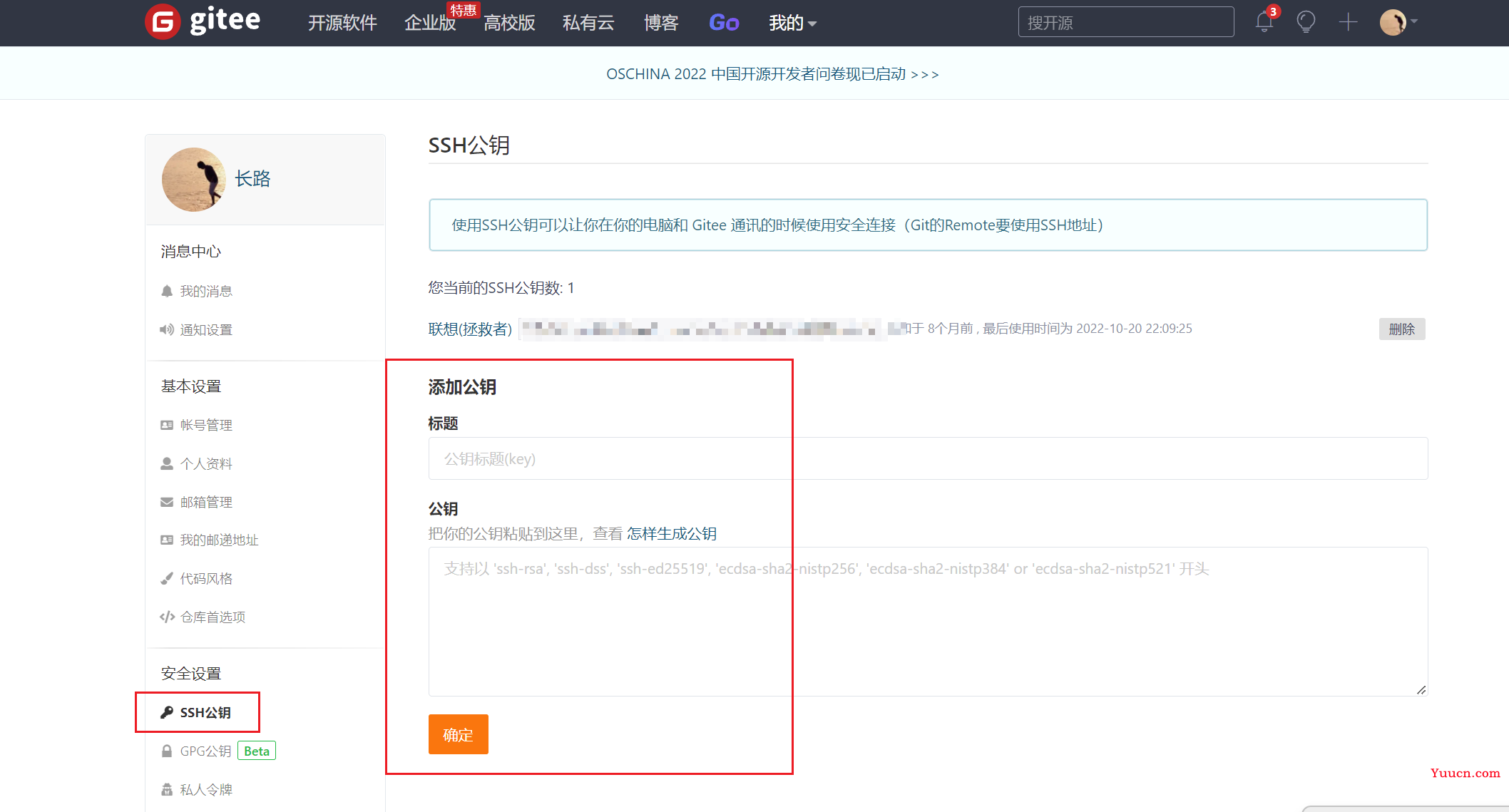Click the person icon beside 个人资料
Image resolution: width=1509 pixels, height=812 pixels.
click(x=167, y=463)
